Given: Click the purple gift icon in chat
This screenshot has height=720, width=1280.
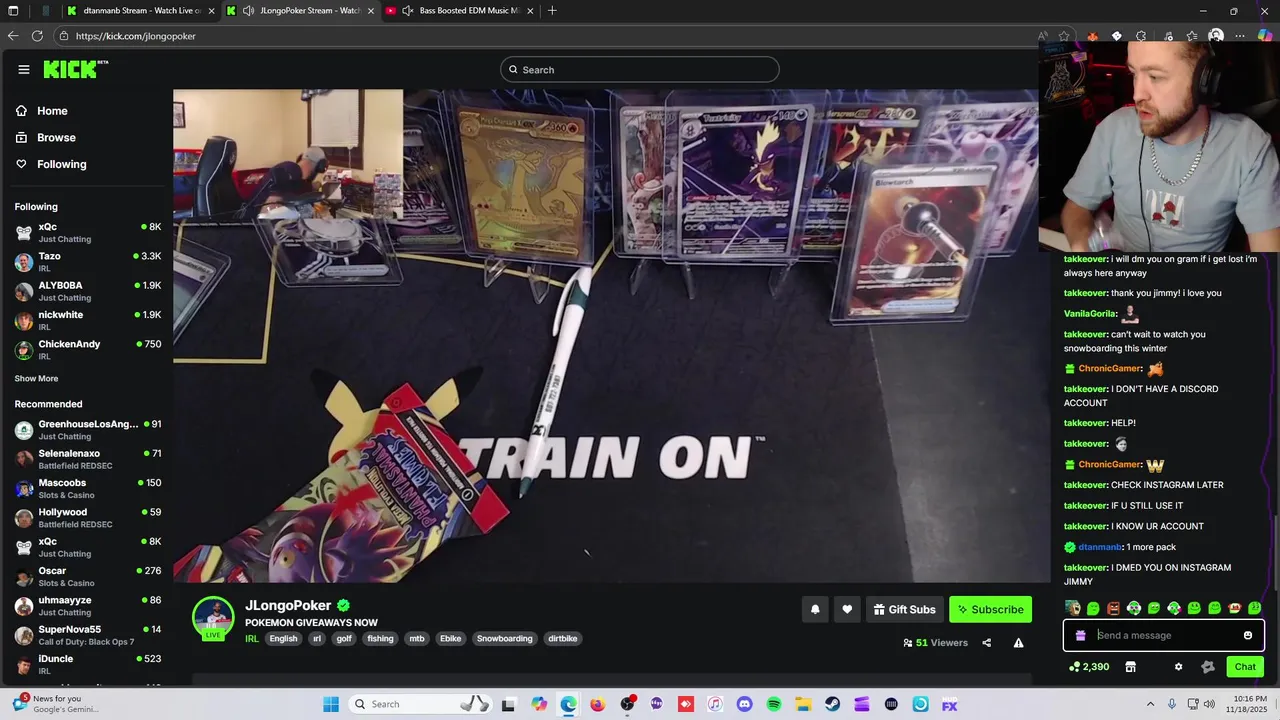Looking at the screenshot, I should pyautogui.click(x=1080, y=635).
